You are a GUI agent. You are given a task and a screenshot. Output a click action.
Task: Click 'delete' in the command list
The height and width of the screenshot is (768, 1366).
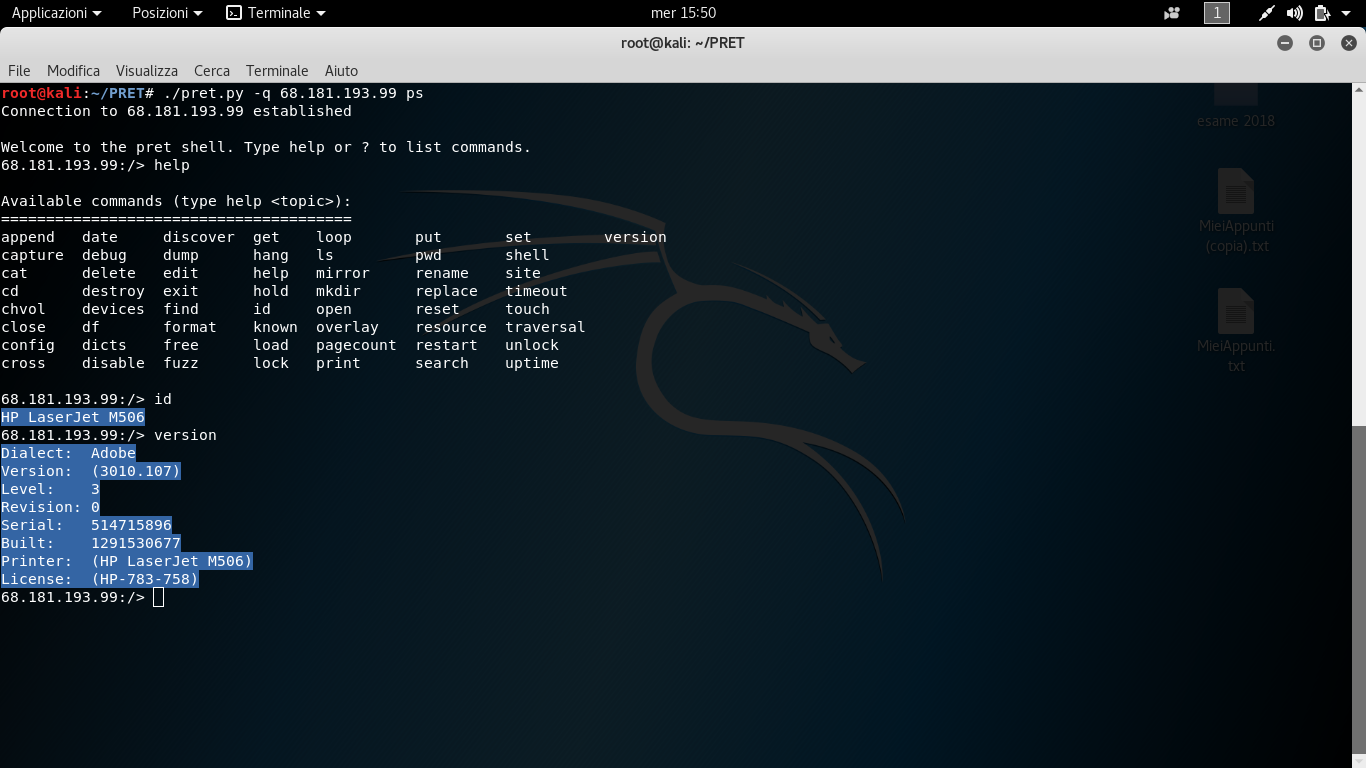point(109,273)
